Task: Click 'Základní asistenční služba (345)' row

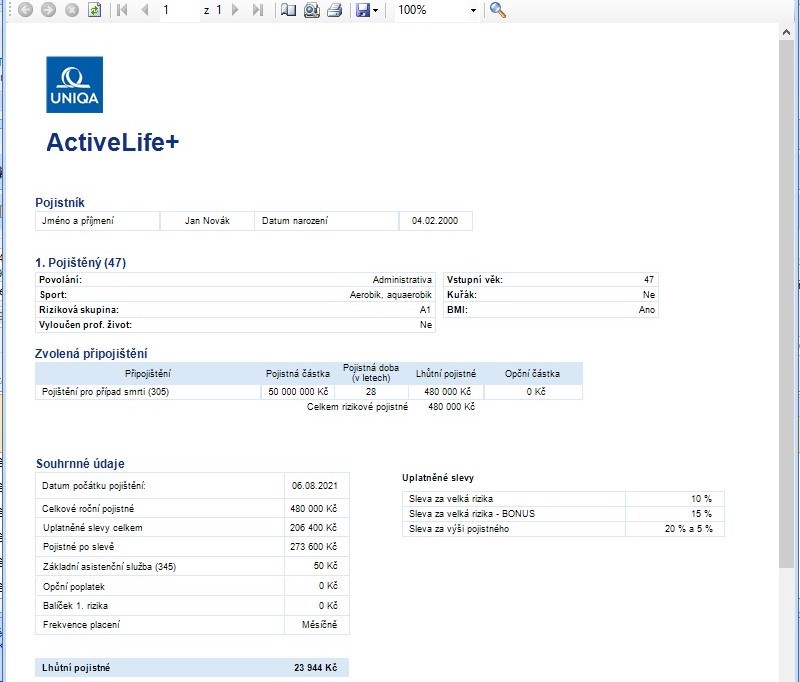Action: (x=192, y=566)
